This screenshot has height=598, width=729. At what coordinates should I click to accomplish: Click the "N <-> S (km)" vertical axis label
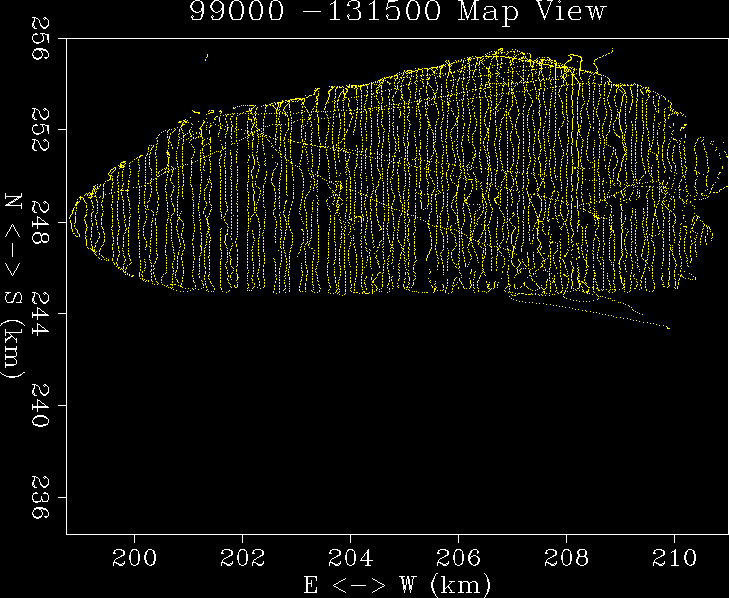point(13,285)
